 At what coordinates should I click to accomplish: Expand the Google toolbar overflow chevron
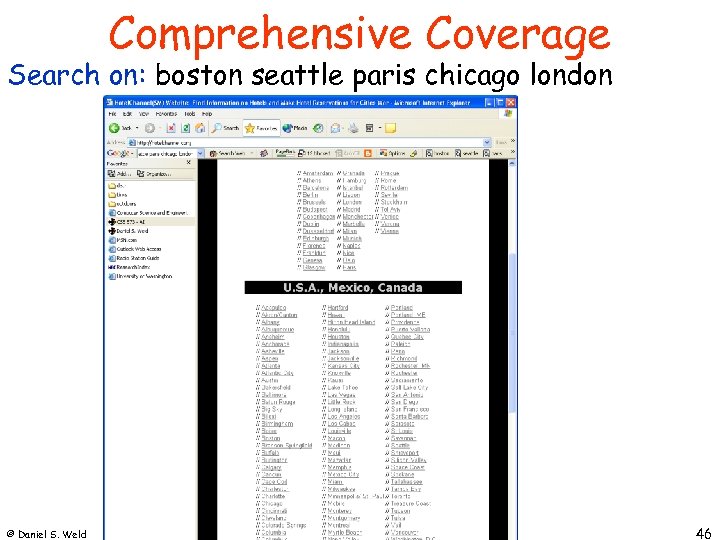pos(513,152)
